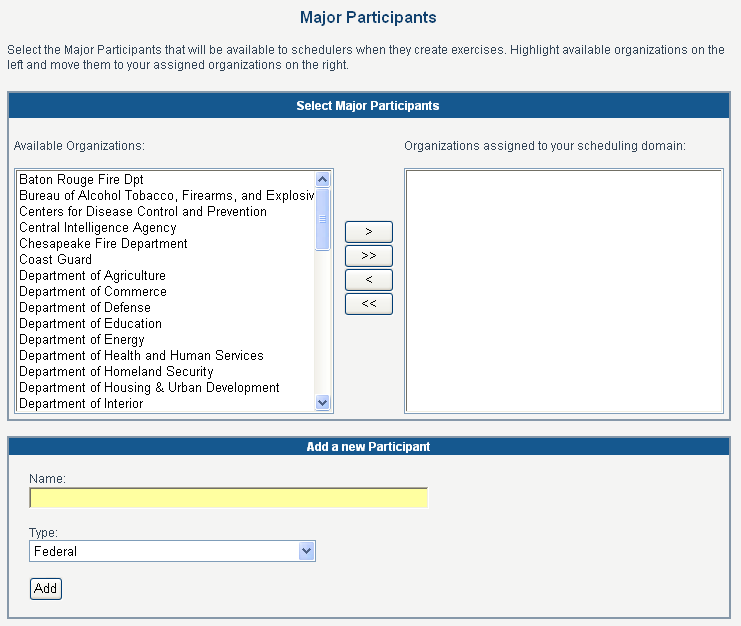Click the available organizations scroll down arrow
Screen dimensions: 741x626
point(323,403)
